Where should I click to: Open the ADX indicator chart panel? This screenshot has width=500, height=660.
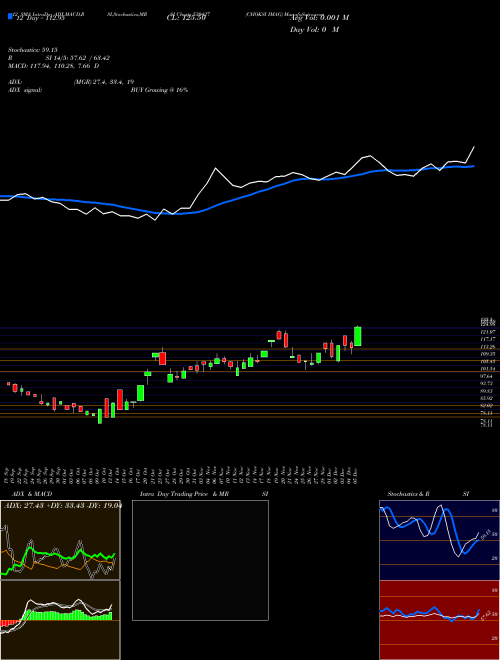(60, 540)
